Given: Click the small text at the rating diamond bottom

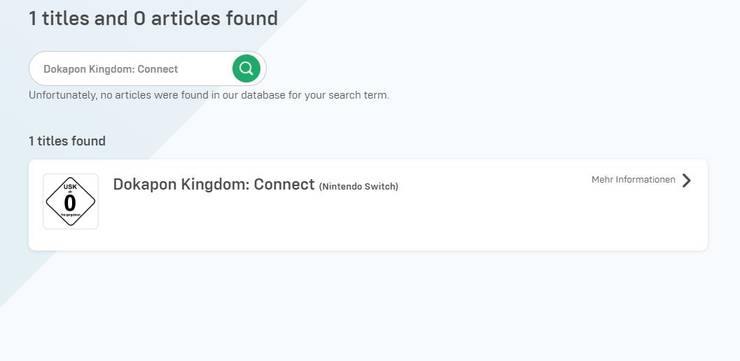Looking at the screenshot, I should [70, 215].
